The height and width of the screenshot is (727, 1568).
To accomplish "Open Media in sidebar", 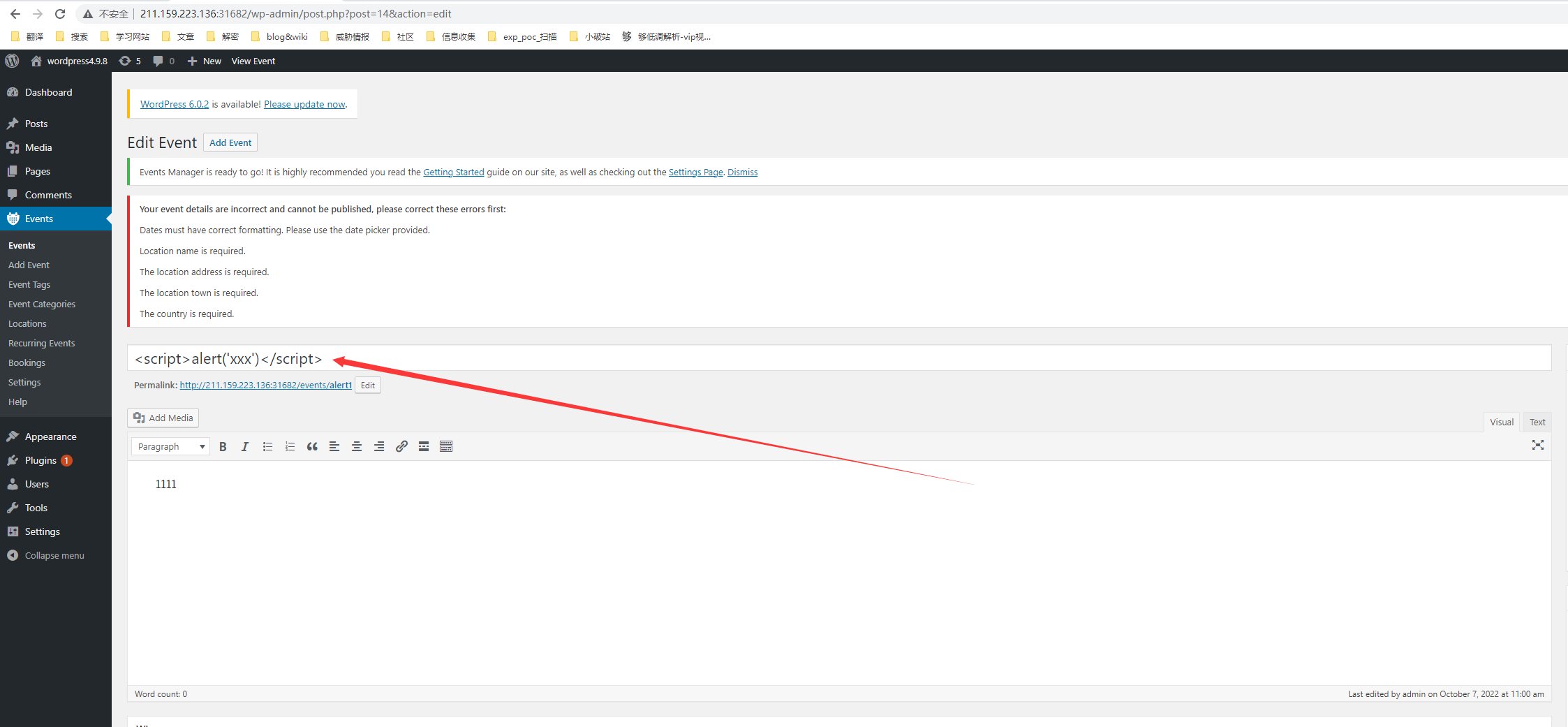I will [56, 147].
